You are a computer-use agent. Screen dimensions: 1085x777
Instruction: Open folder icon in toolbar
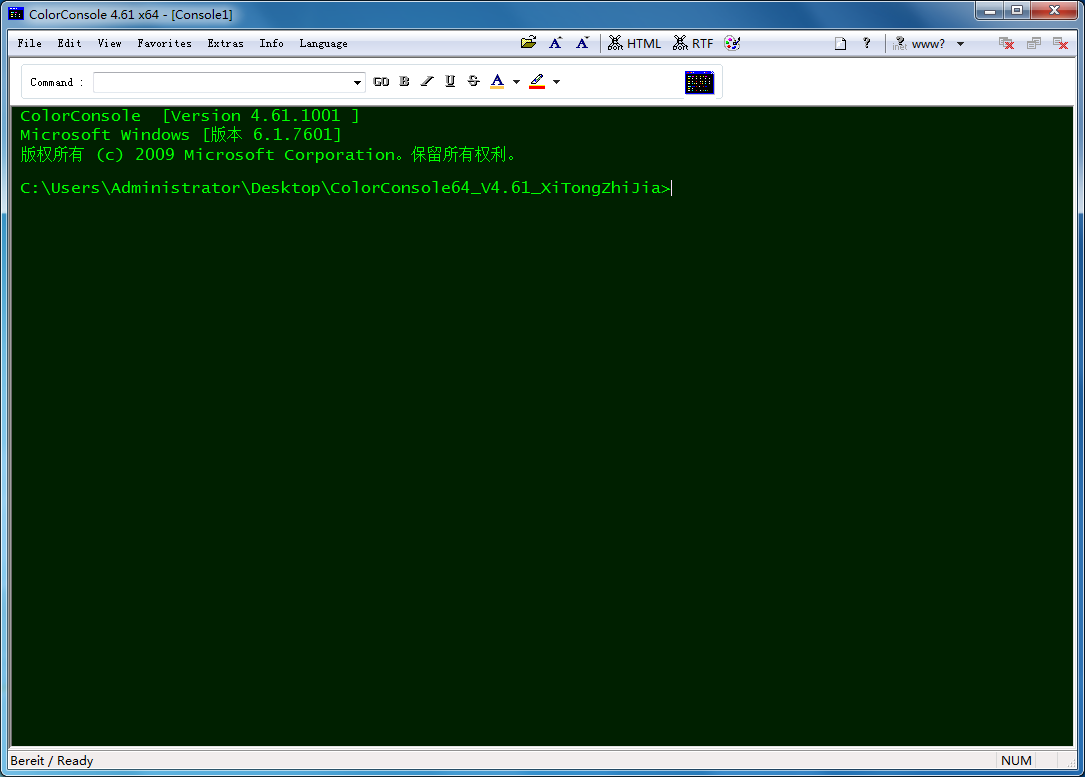point(529,43)
